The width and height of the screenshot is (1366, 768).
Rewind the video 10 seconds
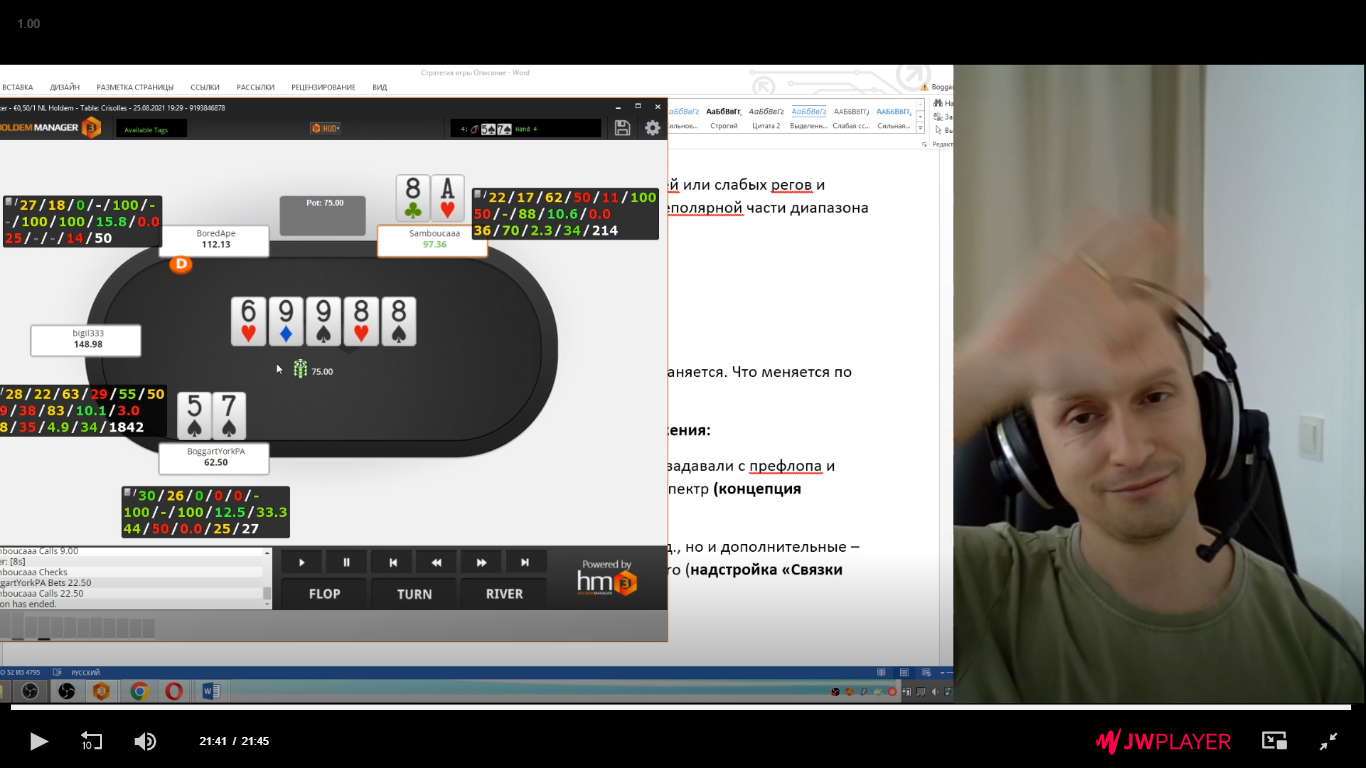pos(91,741)
